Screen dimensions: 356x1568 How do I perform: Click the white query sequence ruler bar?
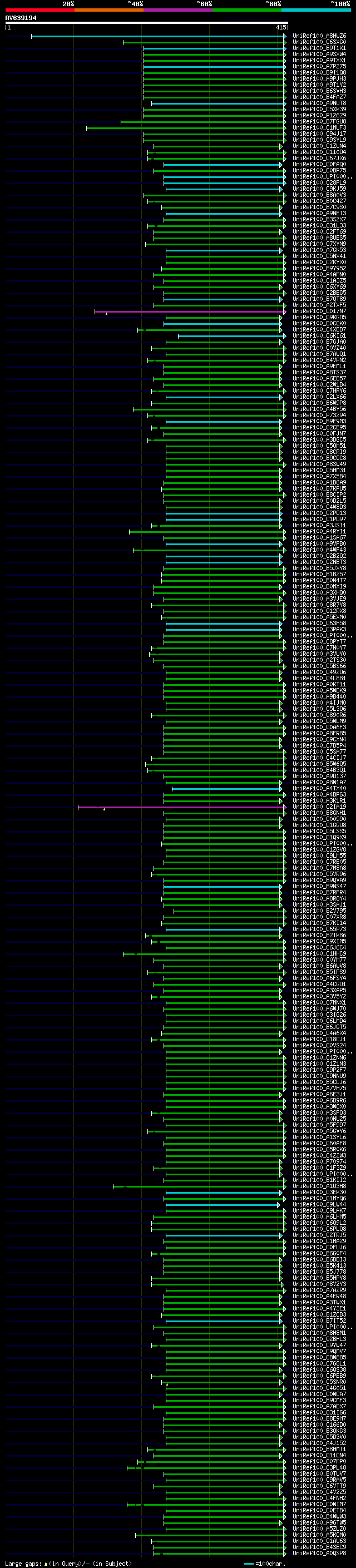(x=146, y=22)
